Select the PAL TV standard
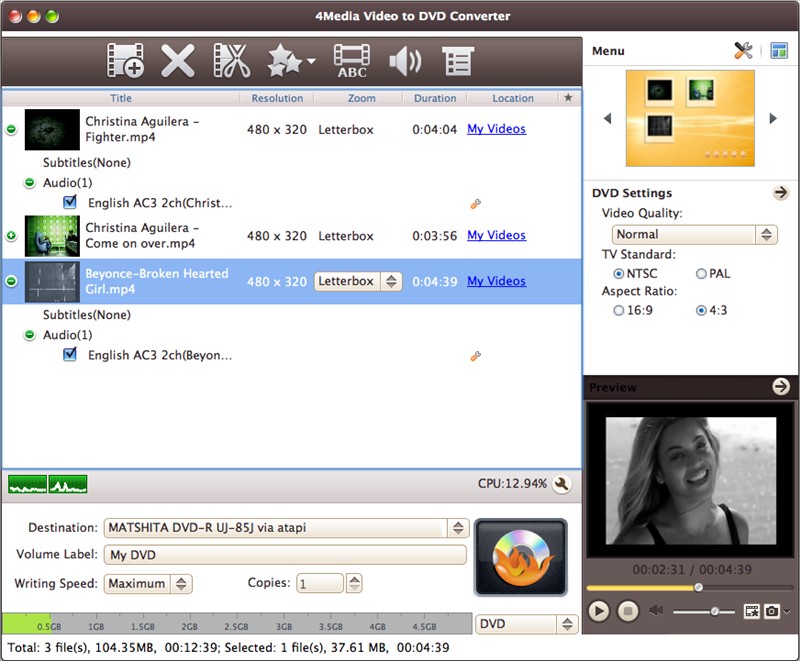Screen dimensions: 800x661 pos(701,273)
